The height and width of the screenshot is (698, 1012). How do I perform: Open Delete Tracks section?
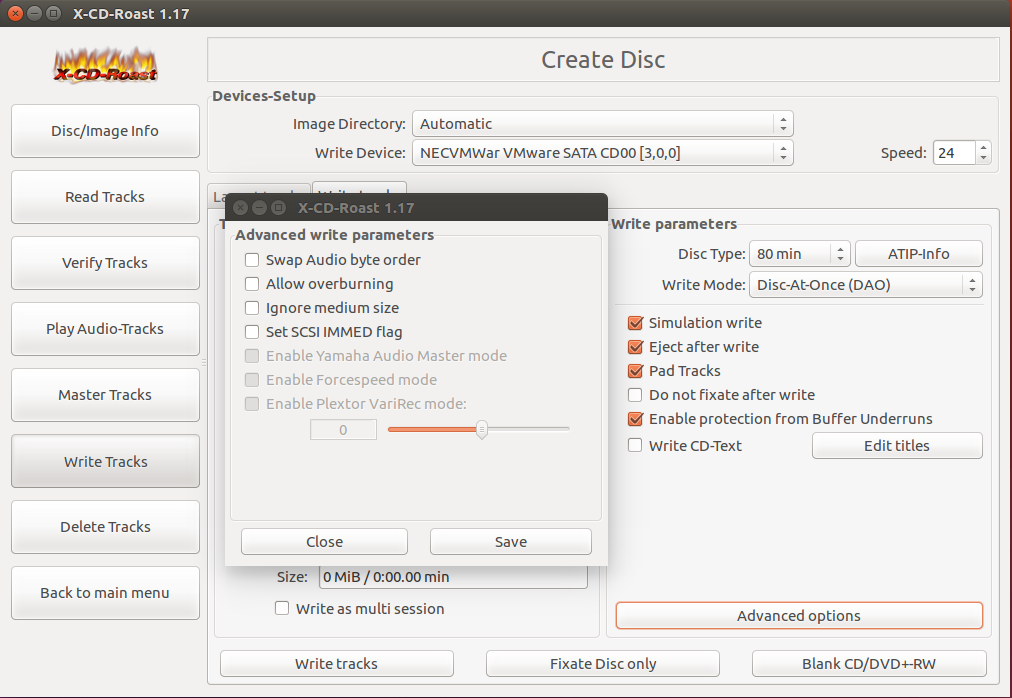(x=105, y=527)
